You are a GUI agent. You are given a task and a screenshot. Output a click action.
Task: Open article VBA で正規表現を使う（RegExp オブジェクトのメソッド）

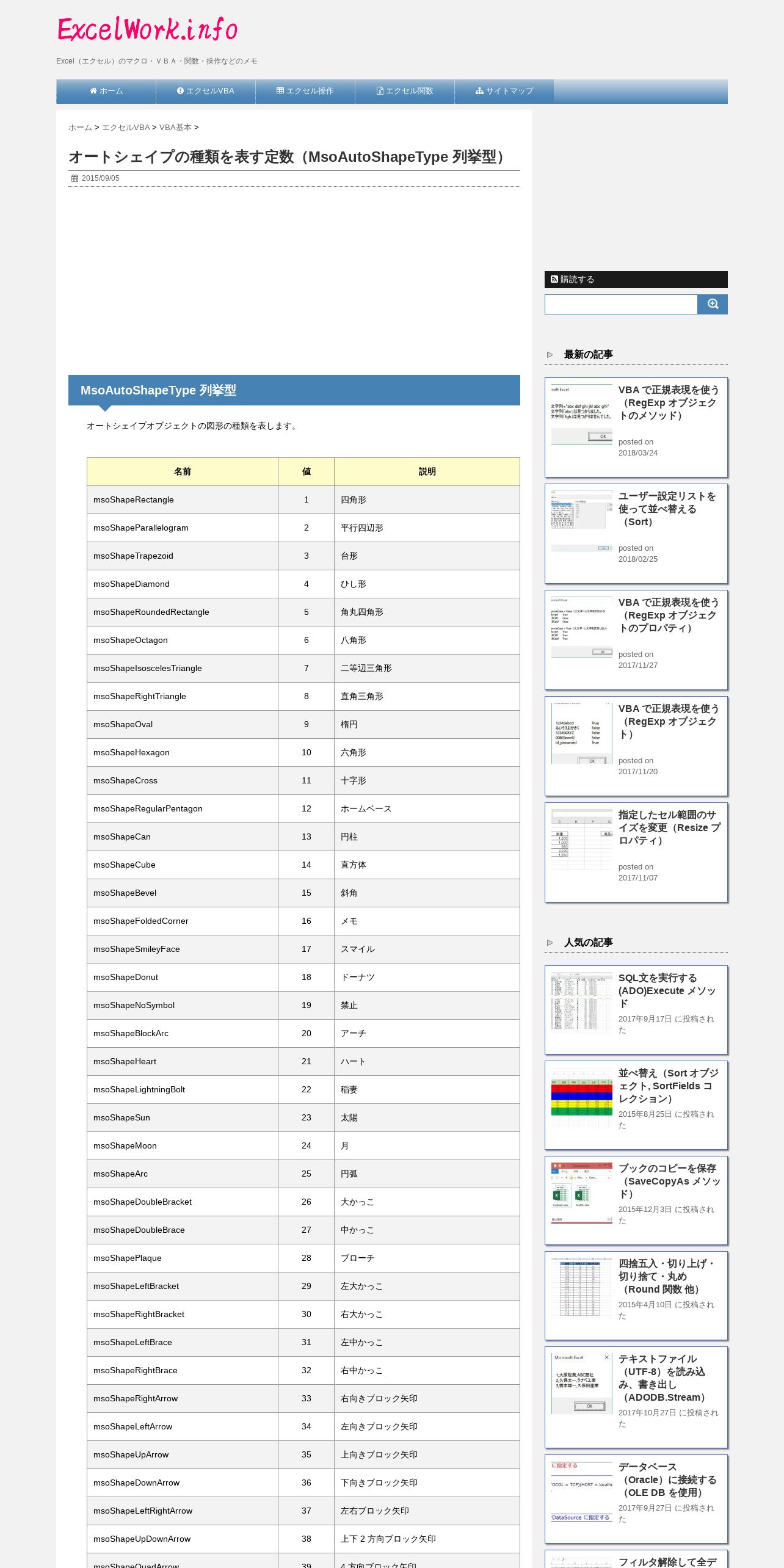click(x=669, y=402)
